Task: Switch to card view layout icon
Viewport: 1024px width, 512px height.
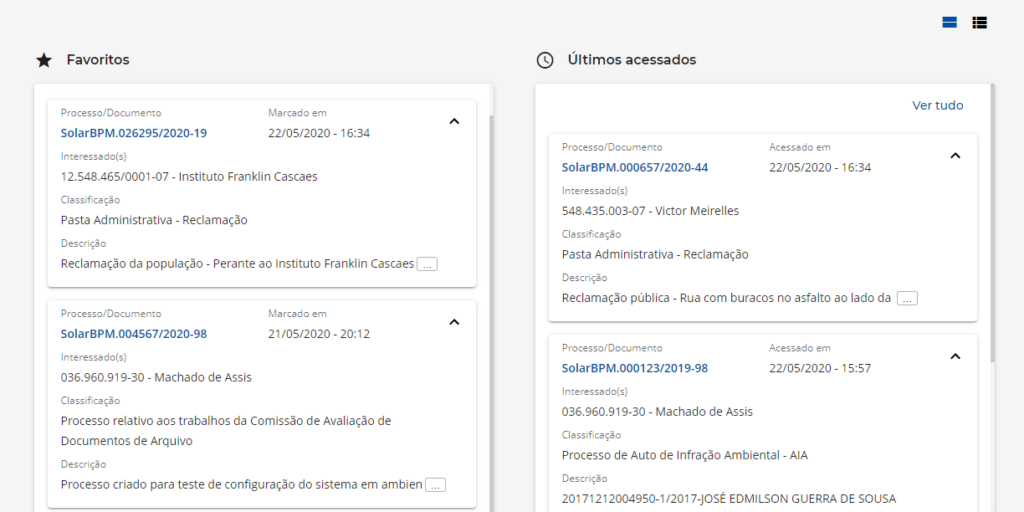Action: (x=950, y=23)
